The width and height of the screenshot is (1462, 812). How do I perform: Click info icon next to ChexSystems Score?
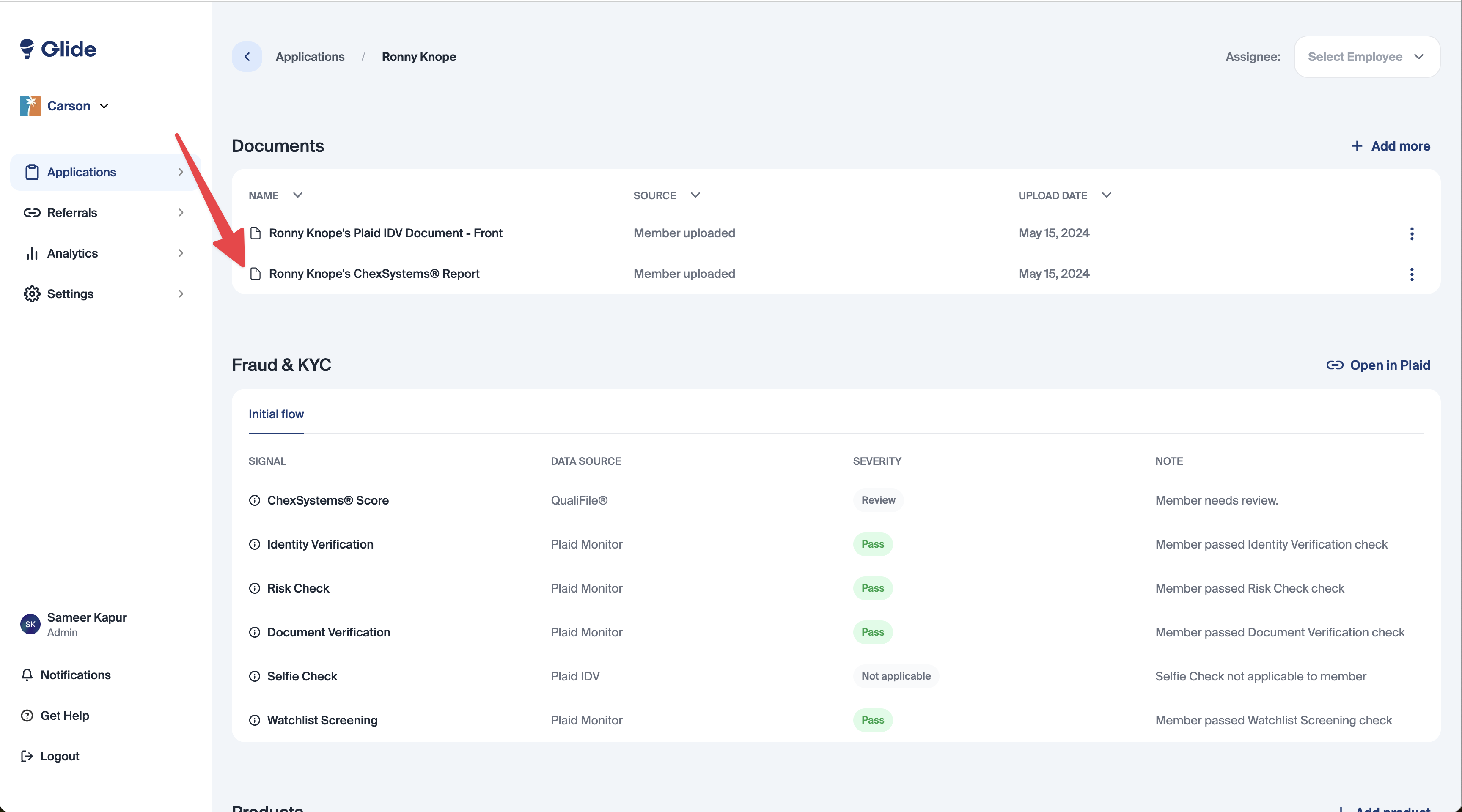[x=255, y=500]
